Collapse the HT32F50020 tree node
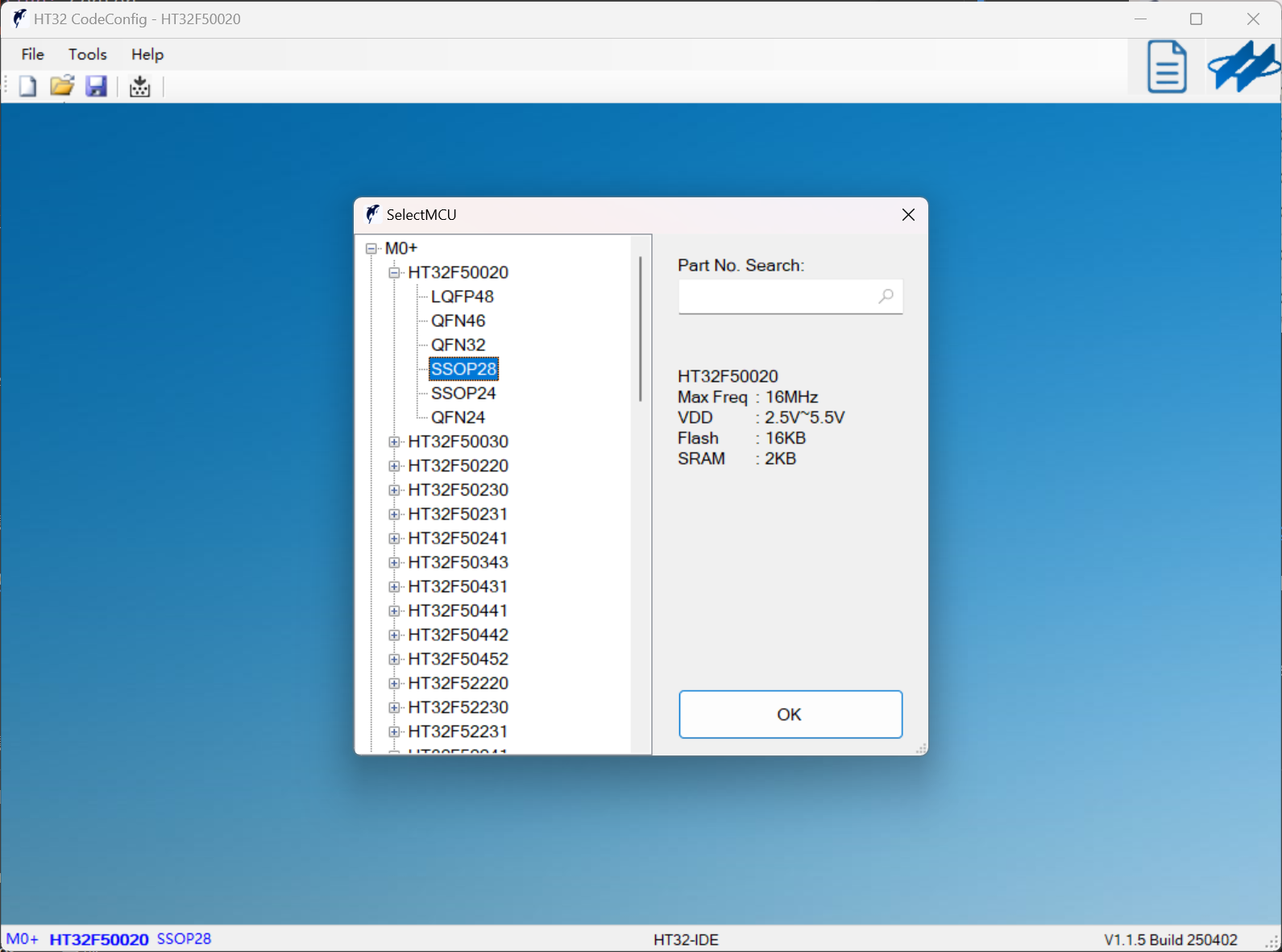Viewport: 1282px width, 952px height. click(394, 273)
